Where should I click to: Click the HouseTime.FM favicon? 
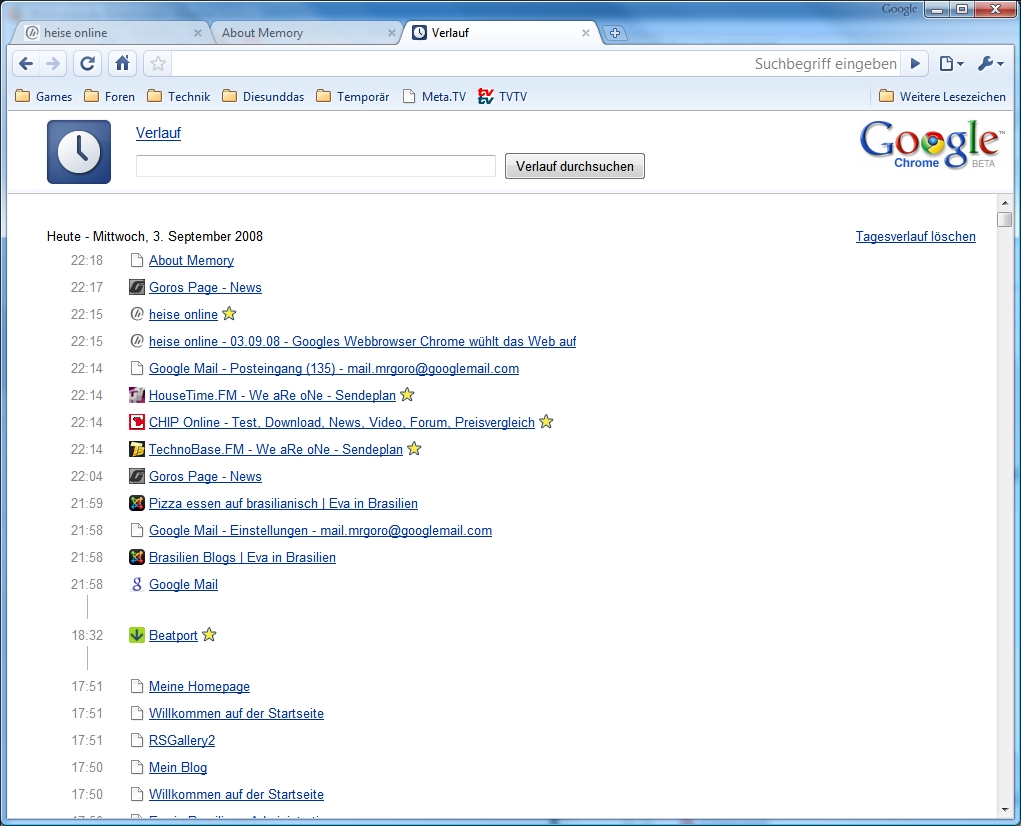point(137,395)
